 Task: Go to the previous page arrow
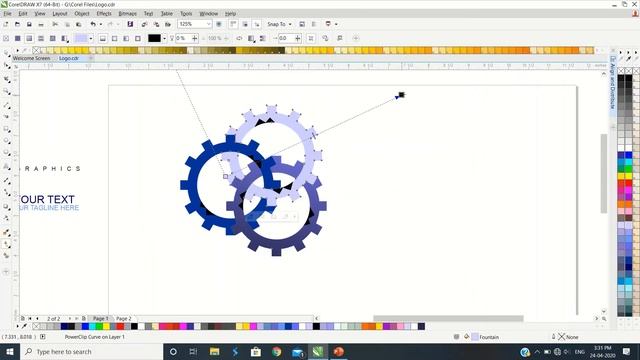click(38, 318)
